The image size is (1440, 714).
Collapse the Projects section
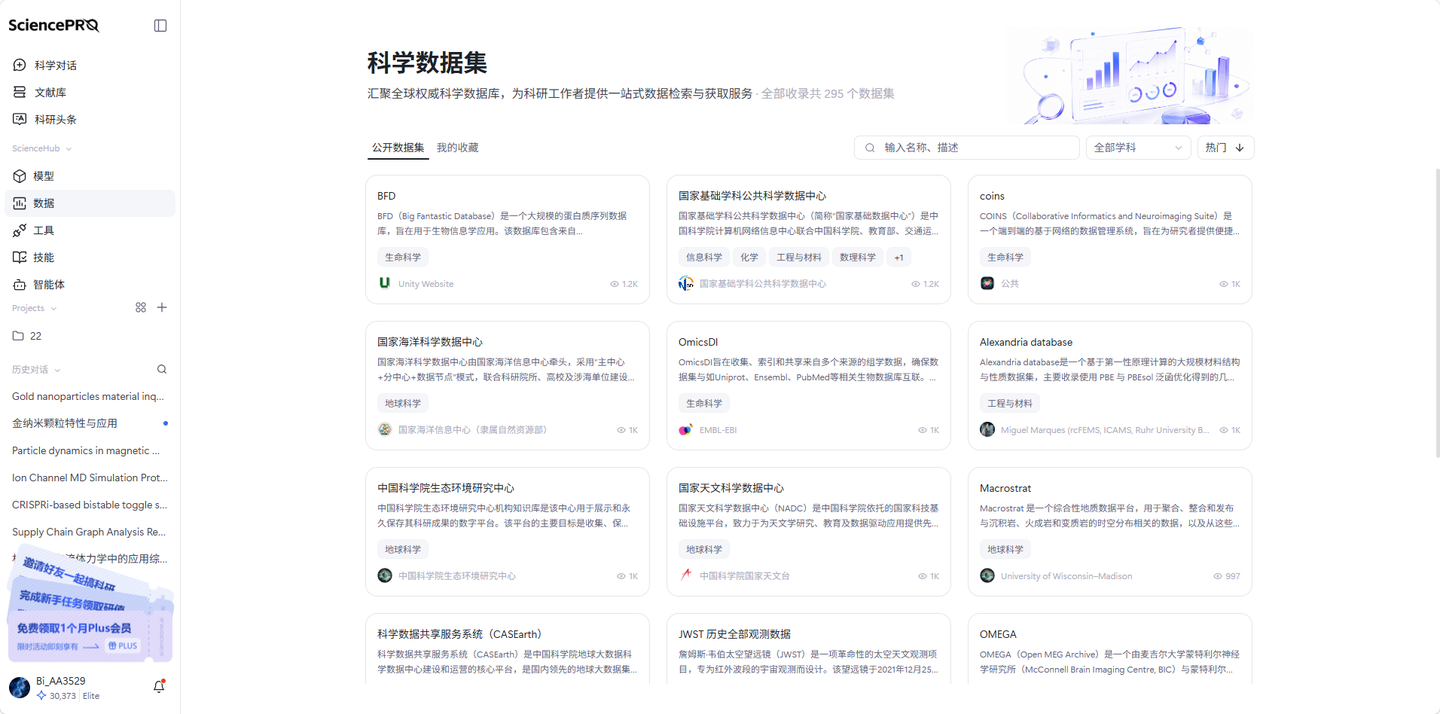coord(34,308)
